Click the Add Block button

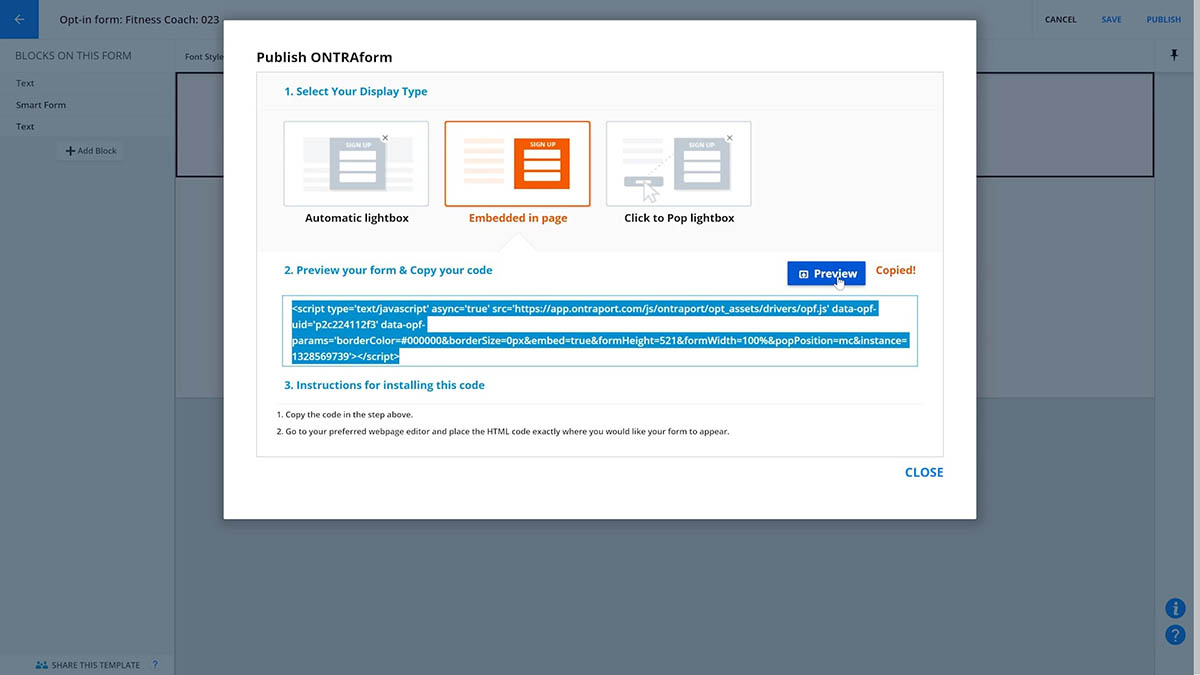(91, 151)
